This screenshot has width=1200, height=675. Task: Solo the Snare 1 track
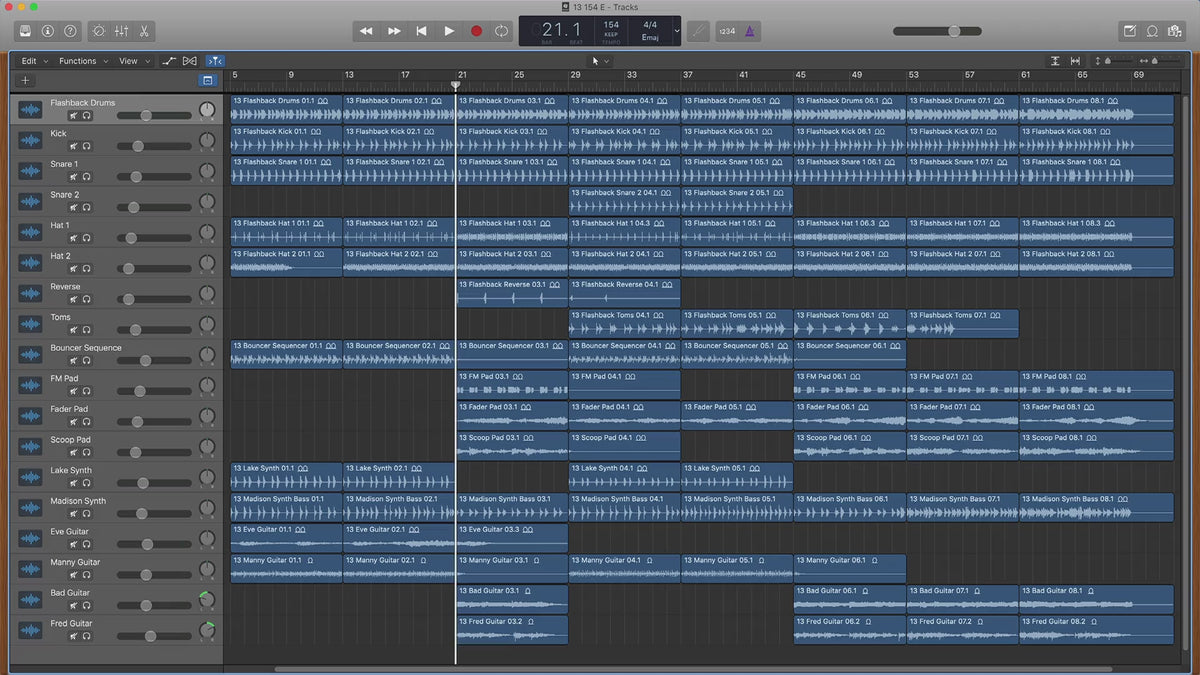pos(87,177)
